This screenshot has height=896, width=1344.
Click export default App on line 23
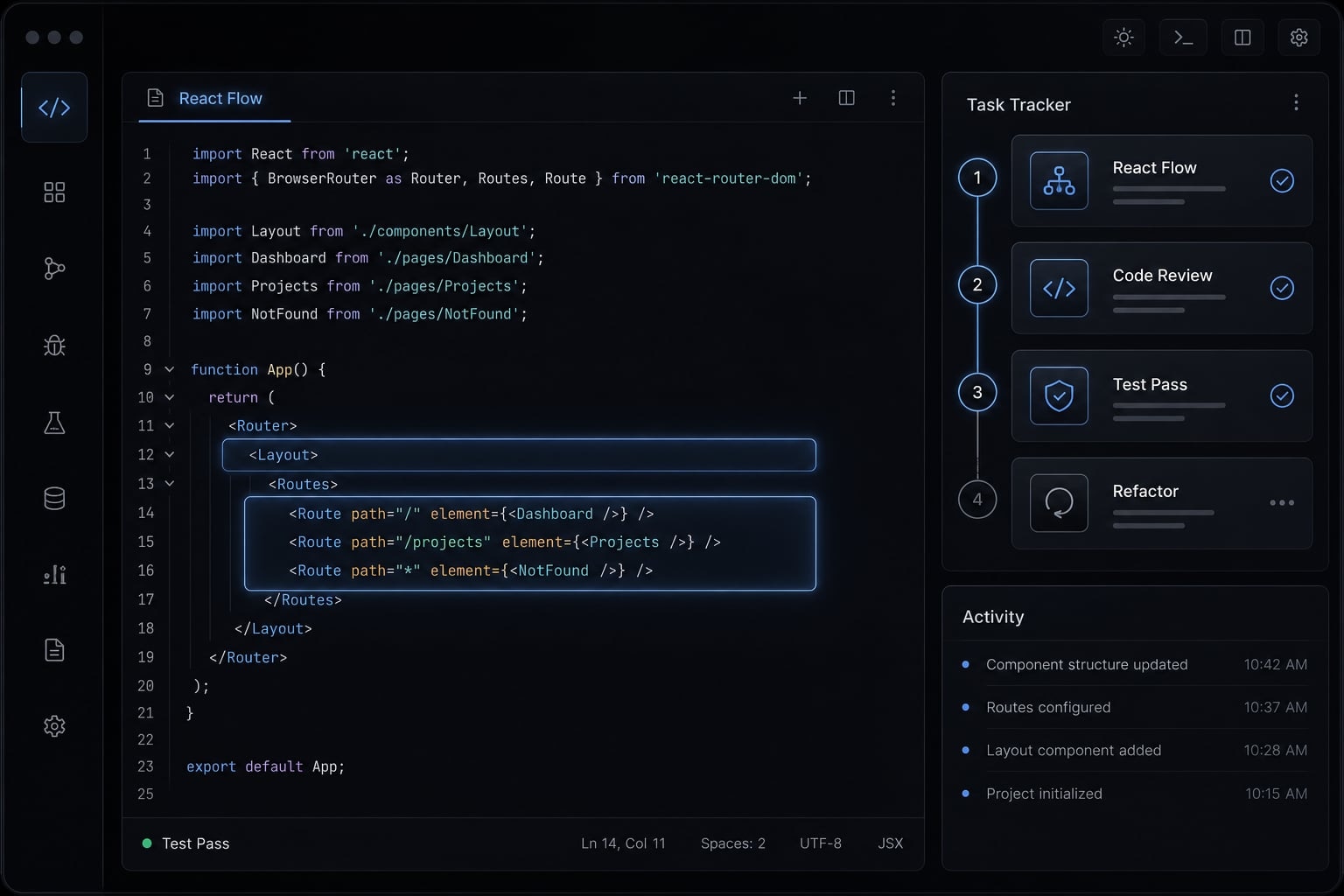[x=265, y=766]
